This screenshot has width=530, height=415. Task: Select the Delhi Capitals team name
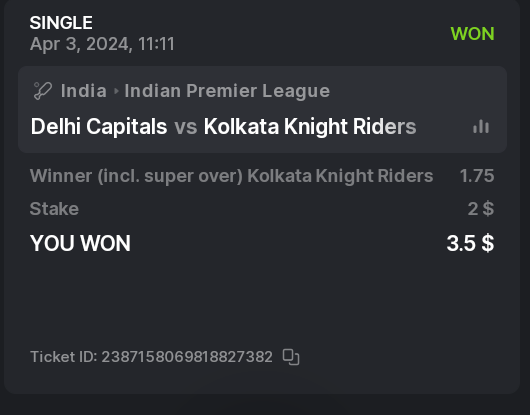pyautogui.click(x=99, y=126)
